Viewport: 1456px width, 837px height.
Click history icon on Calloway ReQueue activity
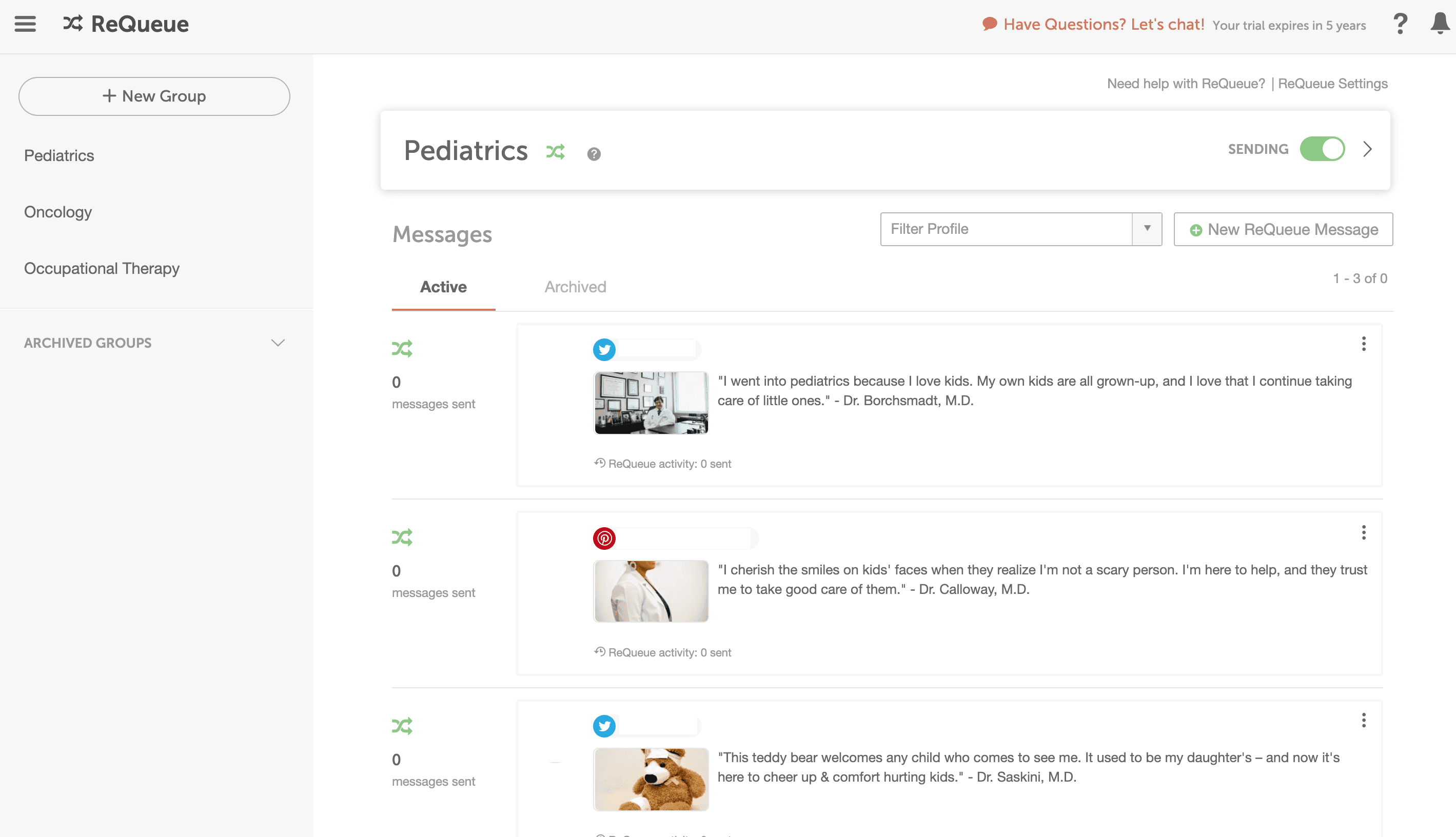coord(600,652)
